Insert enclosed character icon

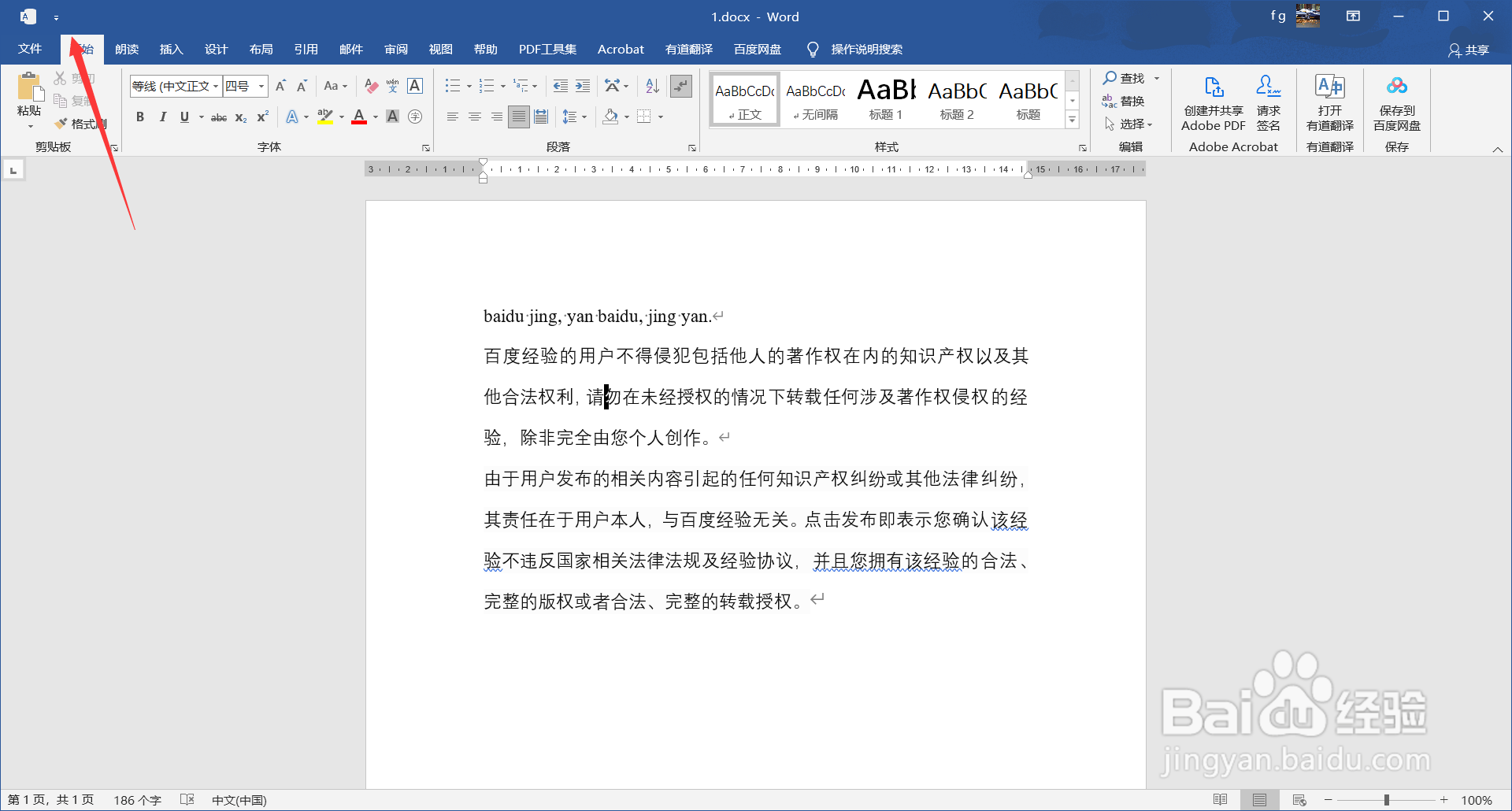pos(415,117)
